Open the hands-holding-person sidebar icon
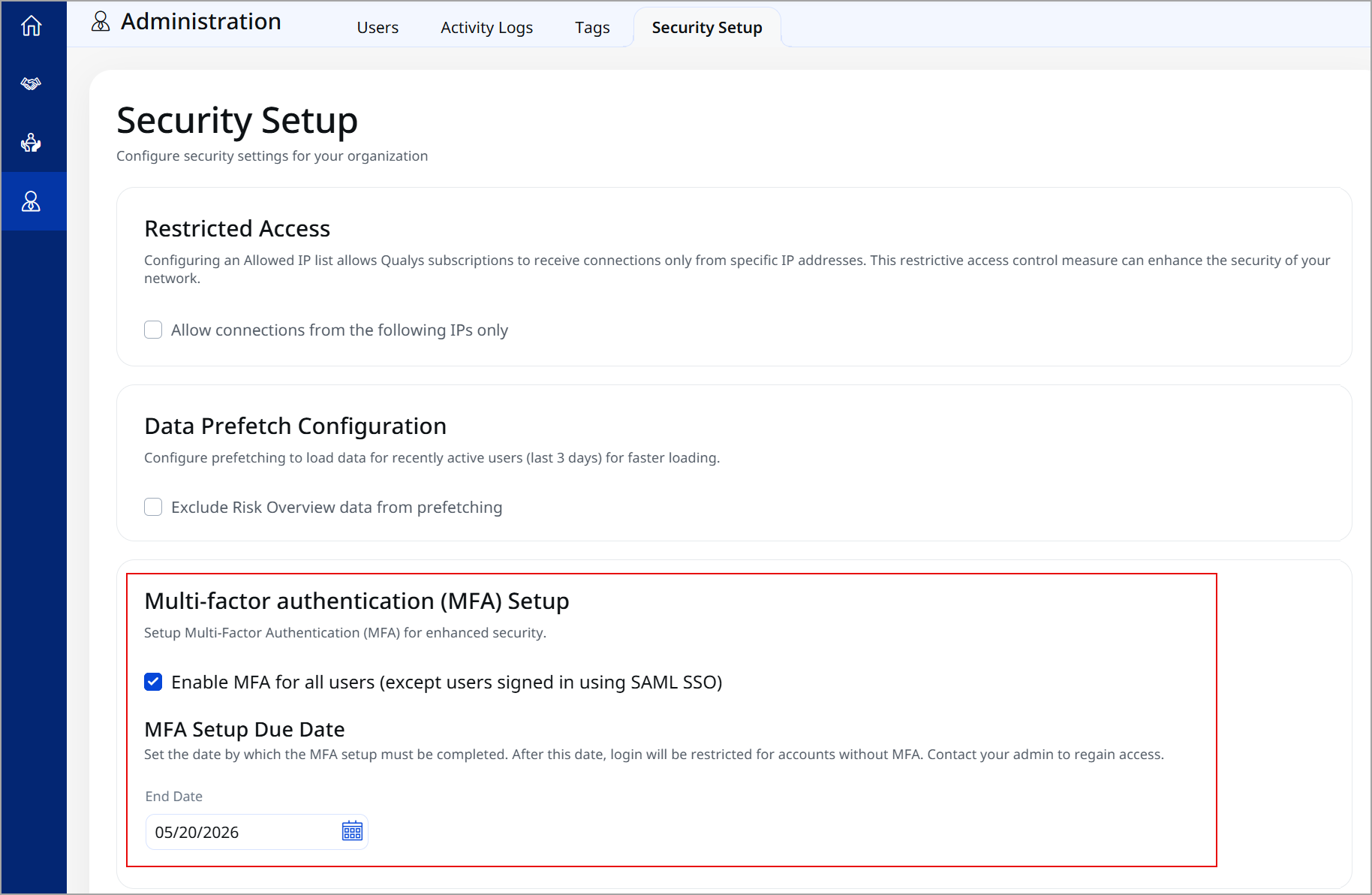The image size is (1372, 895). click(x=31, y=142)
